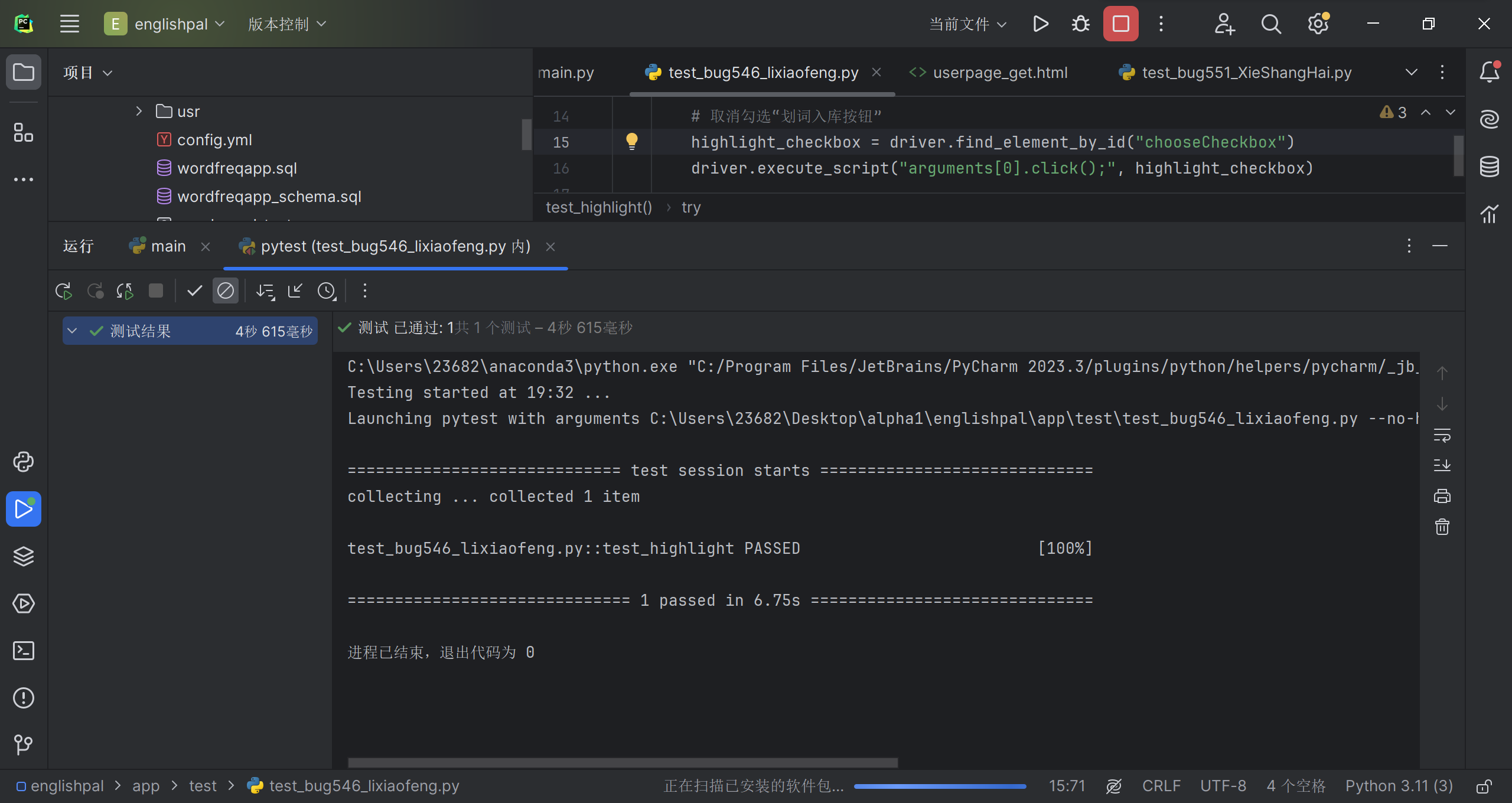1512x803 pixels.
Task: Collapse the test results tree node
Action: coord(72,331)
